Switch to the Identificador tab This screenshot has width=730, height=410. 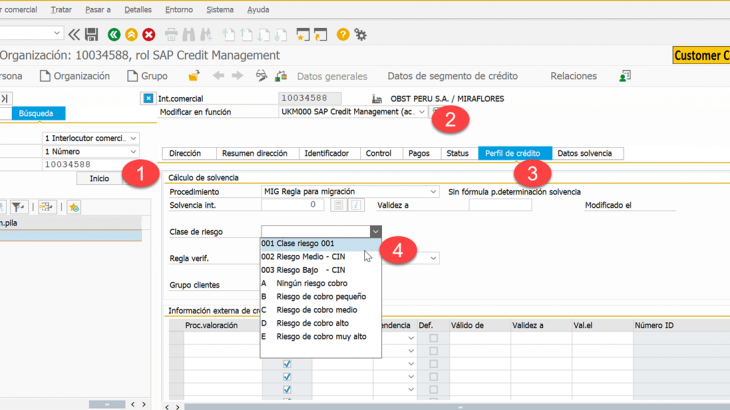[326, 153]
